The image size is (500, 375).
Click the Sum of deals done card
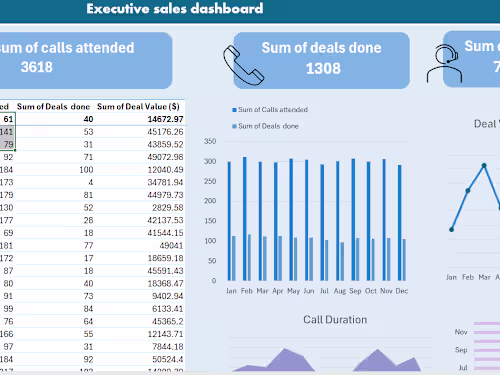pos(321,60)
